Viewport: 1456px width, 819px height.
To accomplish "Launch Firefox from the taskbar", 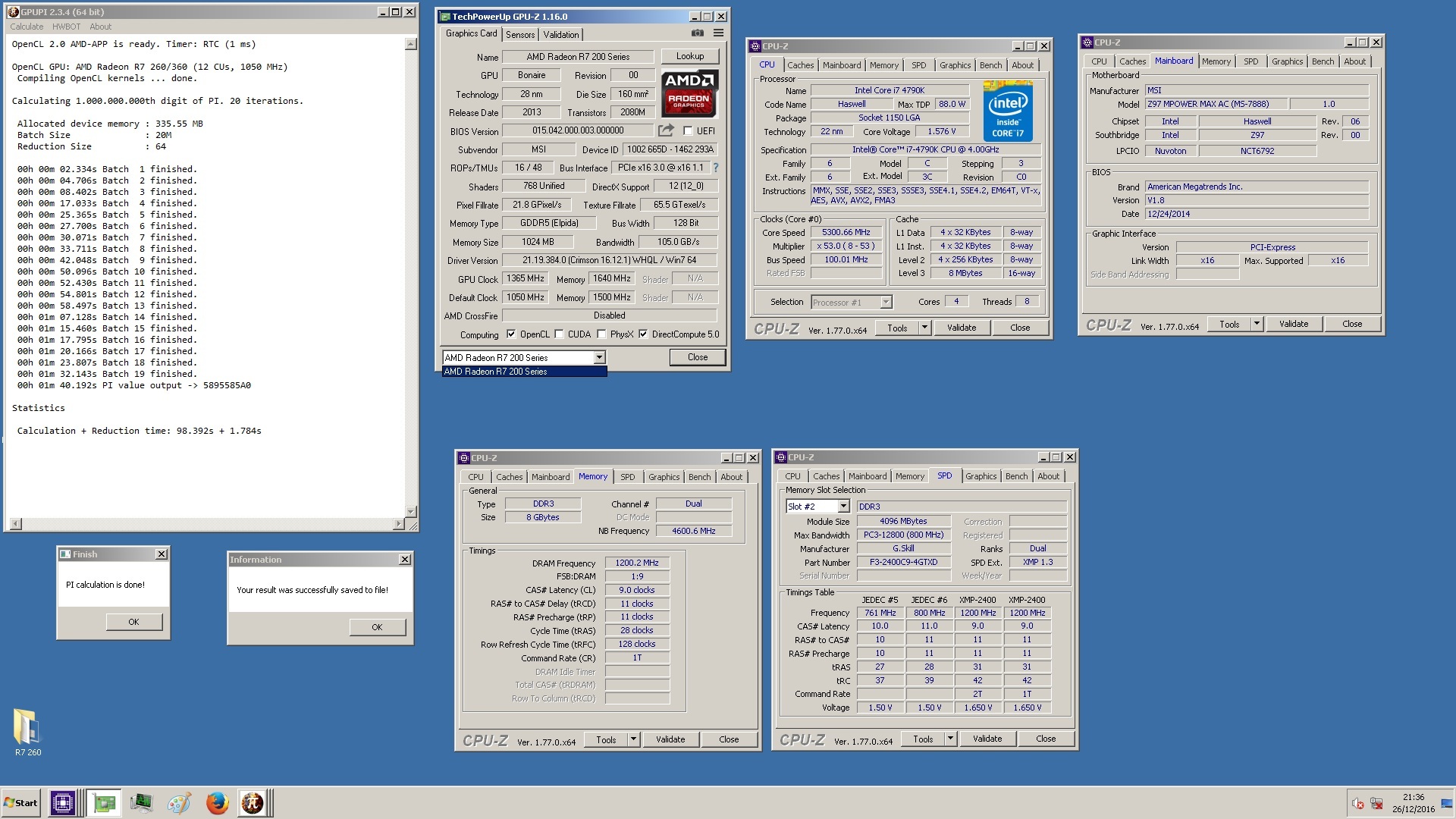I will point(217,802).
